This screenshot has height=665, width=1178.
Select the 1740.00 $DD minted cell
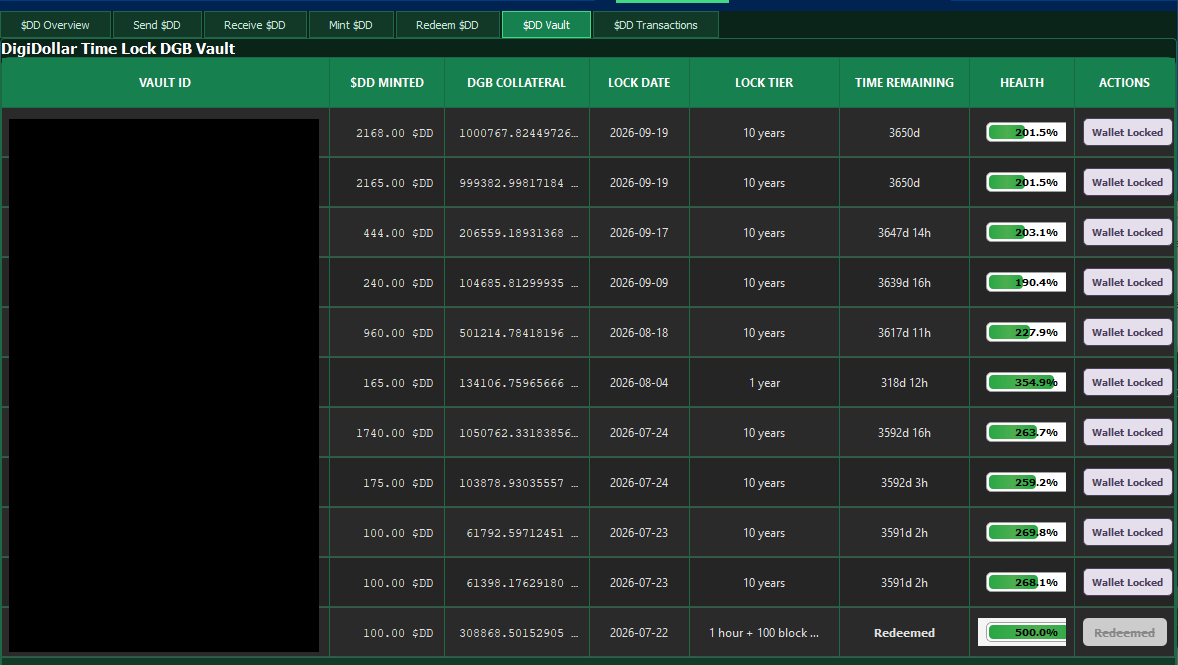pyautogui.click(x=387, y=433)
